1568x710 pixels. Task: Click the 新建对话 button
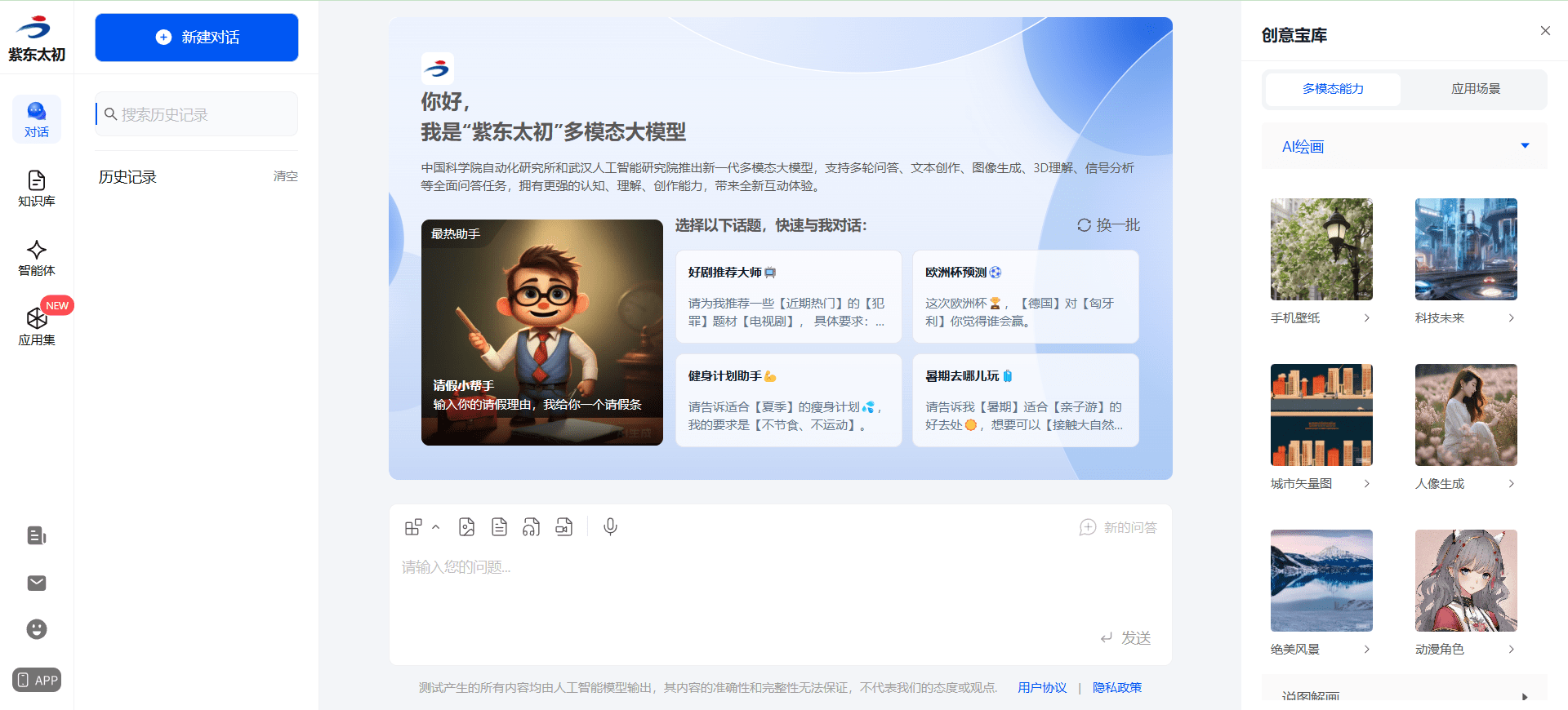click(x=197, y=38)
